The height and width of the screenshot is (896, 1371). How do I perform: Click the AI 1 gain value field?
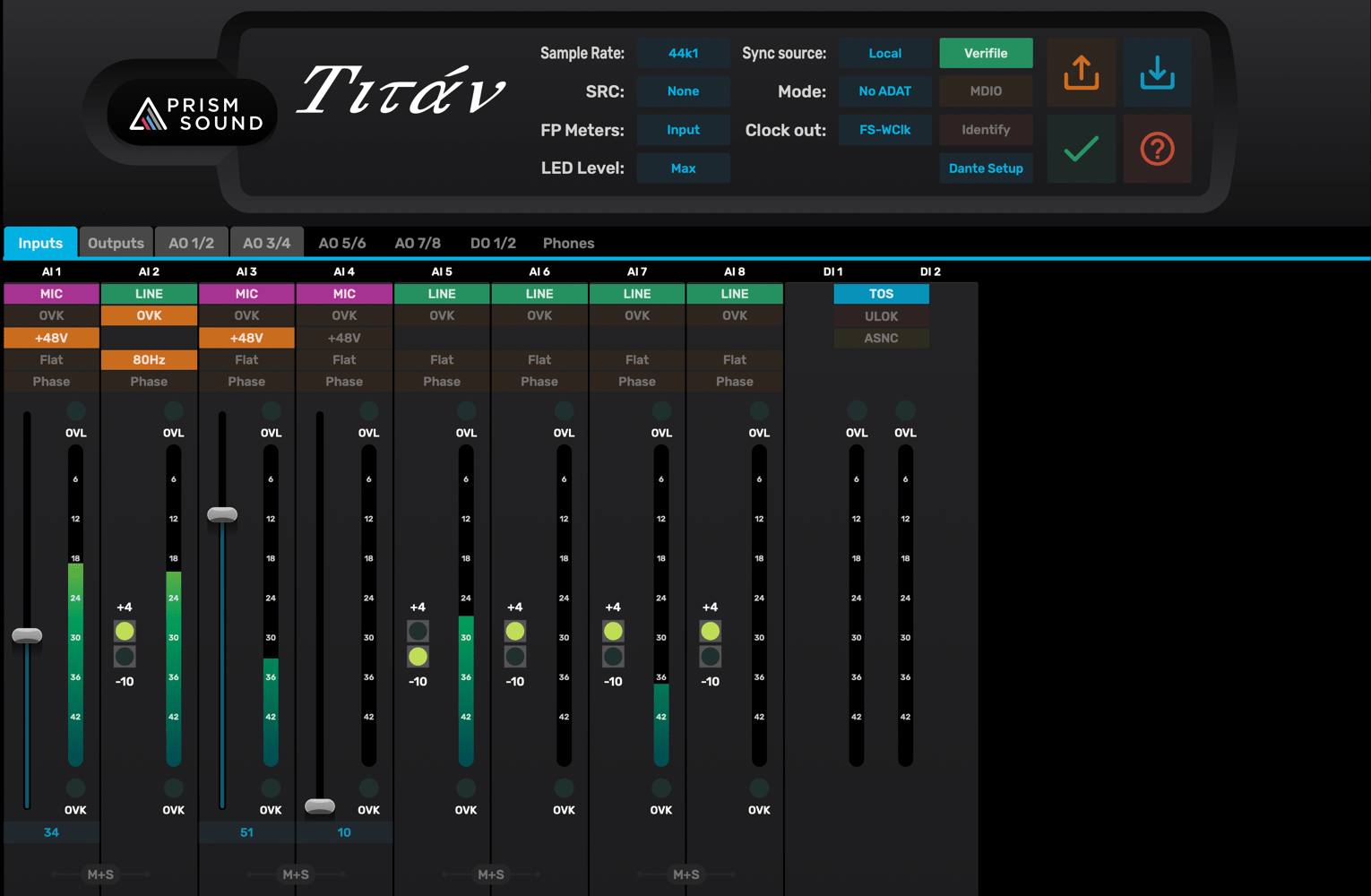pos(51,832)
